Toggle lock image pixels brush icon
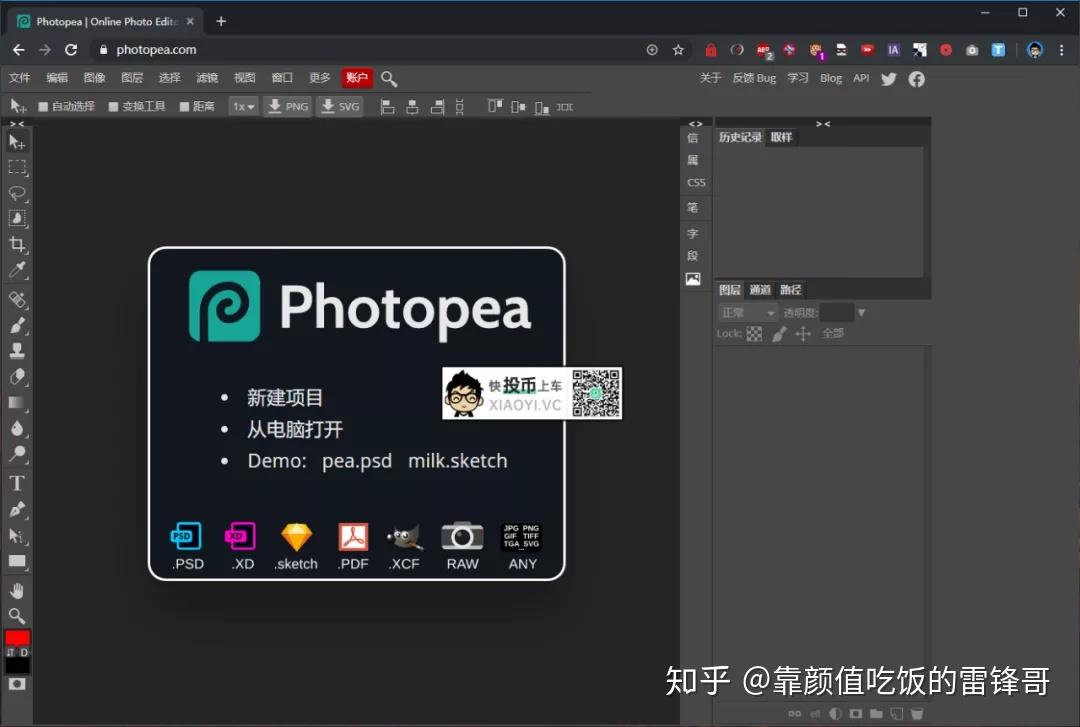This screenshot has height=727, width=1080. point(779,334)
